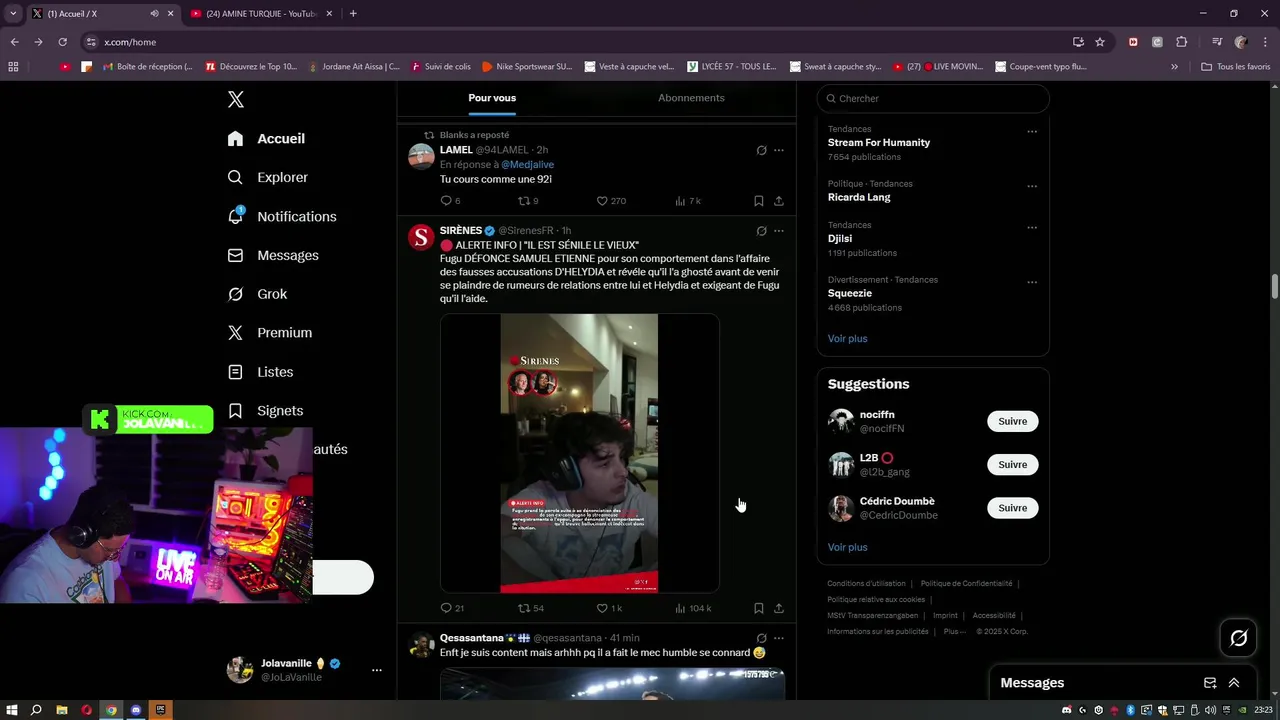The height and width of the screenshot is (720, 1280).
Task: Switch to Pour vous tab
Action: pyautogui.click(x=492, y=98)
